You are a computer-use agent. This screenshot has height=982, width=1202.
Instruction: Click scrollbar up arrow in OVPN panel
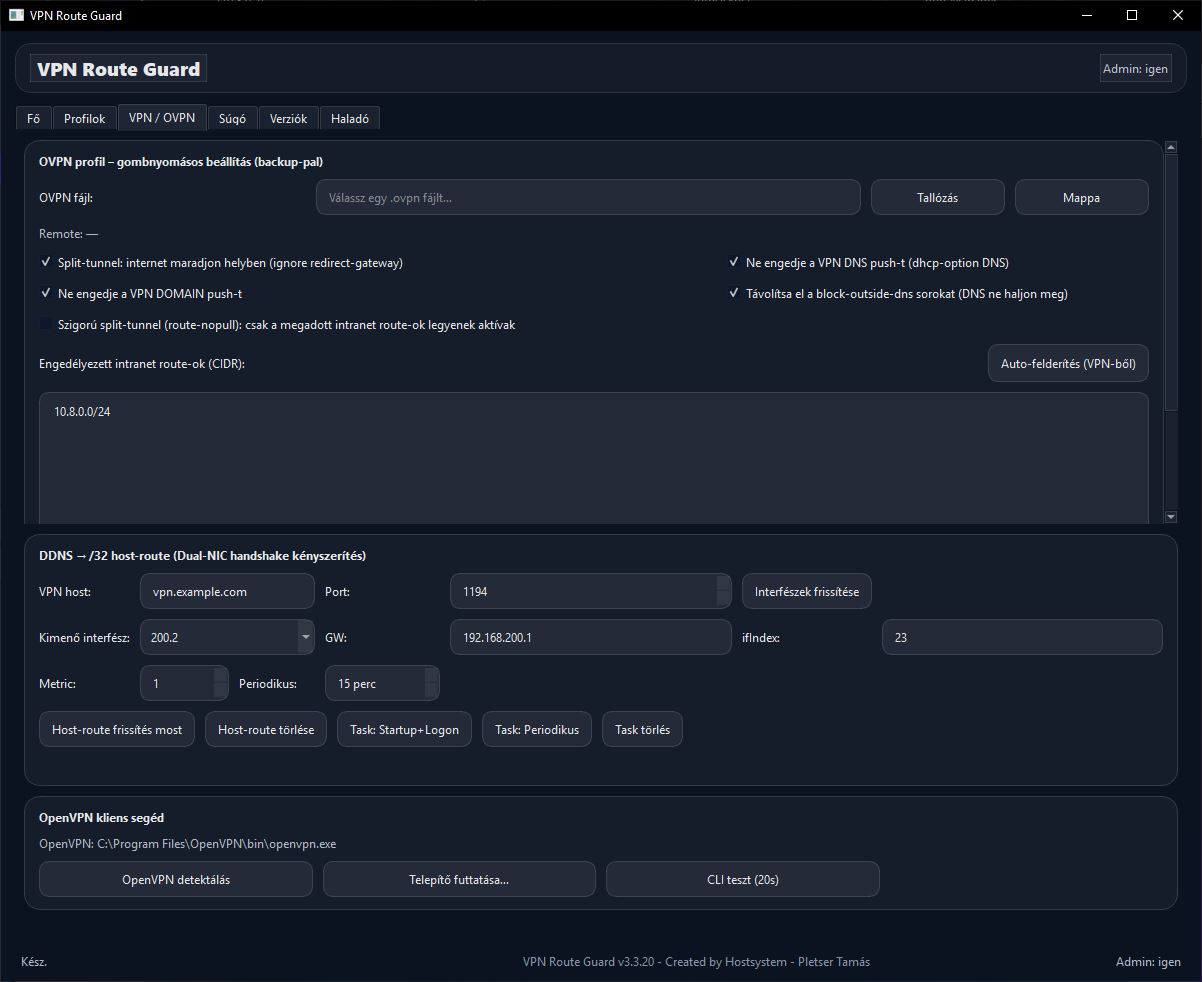(1171, 147)
